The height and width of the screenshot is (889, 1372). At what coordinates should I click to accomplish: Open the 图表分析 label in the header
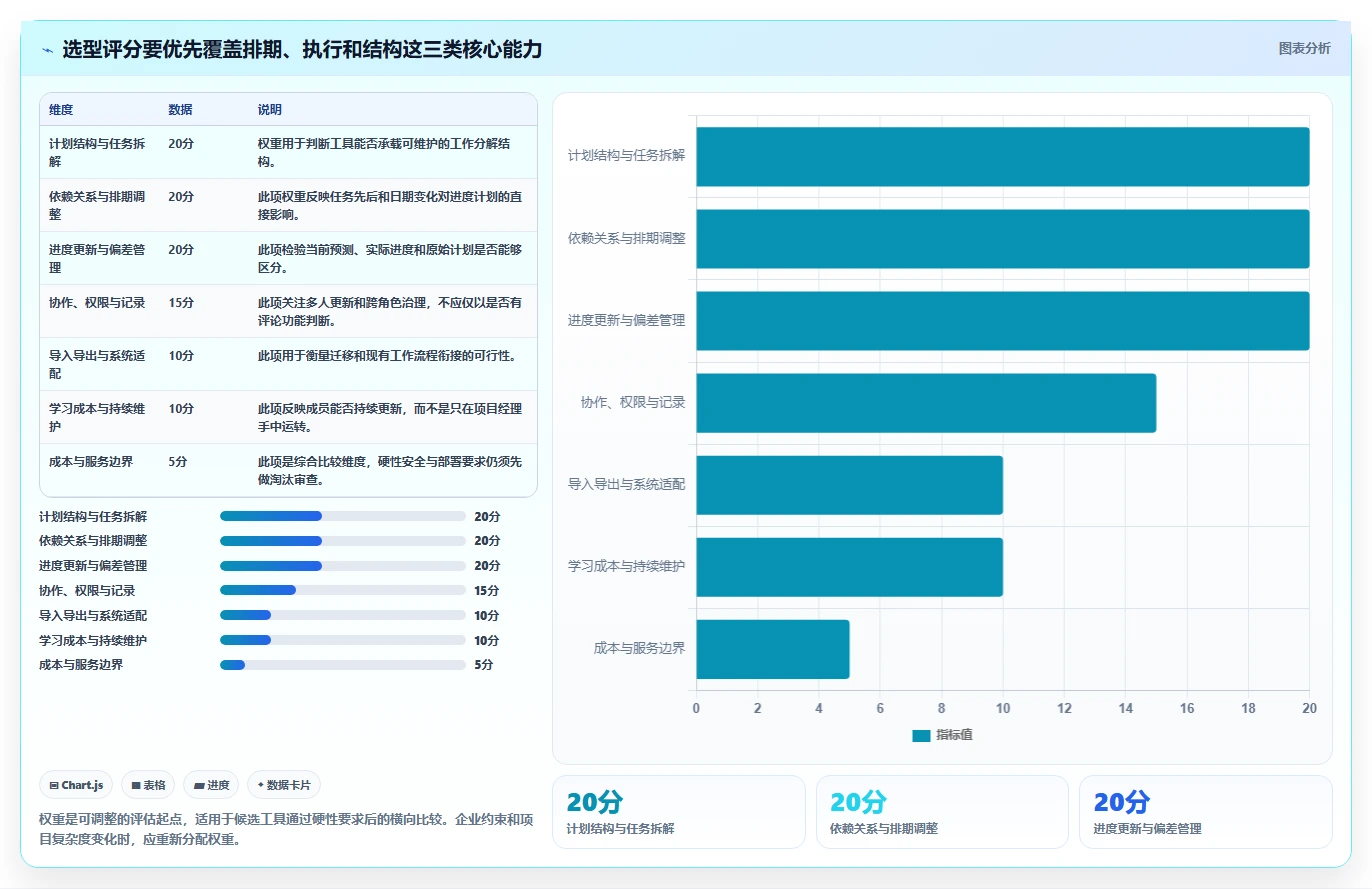tap(1305, 48)
